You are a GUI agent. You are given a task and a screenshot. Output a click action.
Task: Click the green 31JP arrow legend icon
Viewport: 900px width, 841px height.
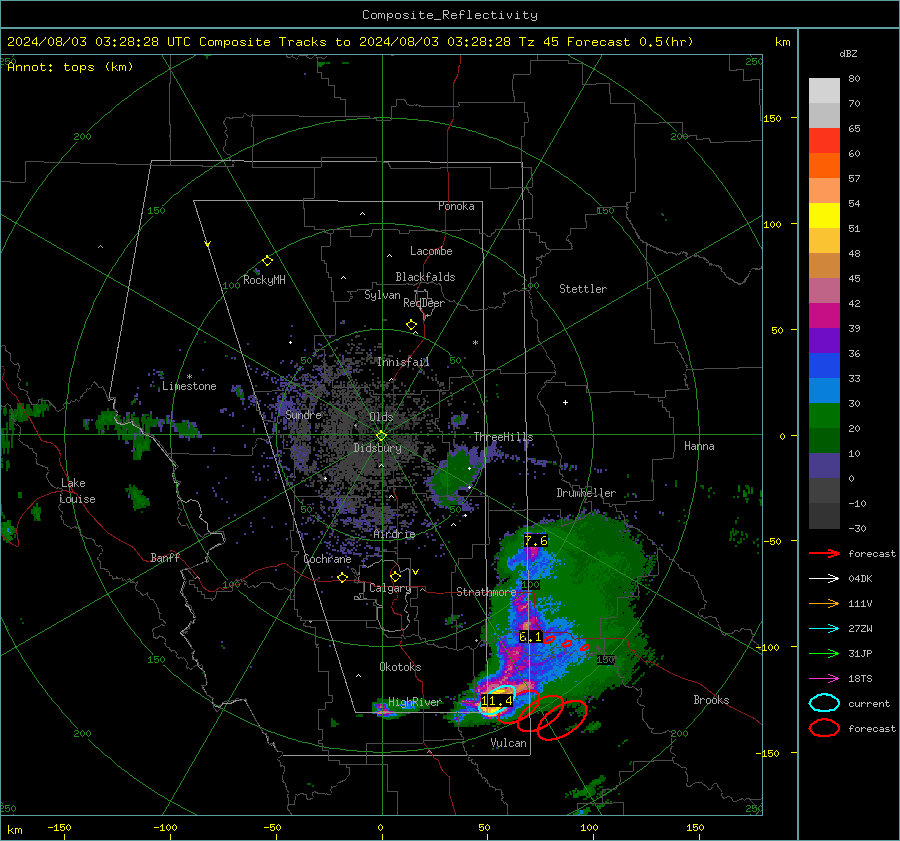[824, 653]
